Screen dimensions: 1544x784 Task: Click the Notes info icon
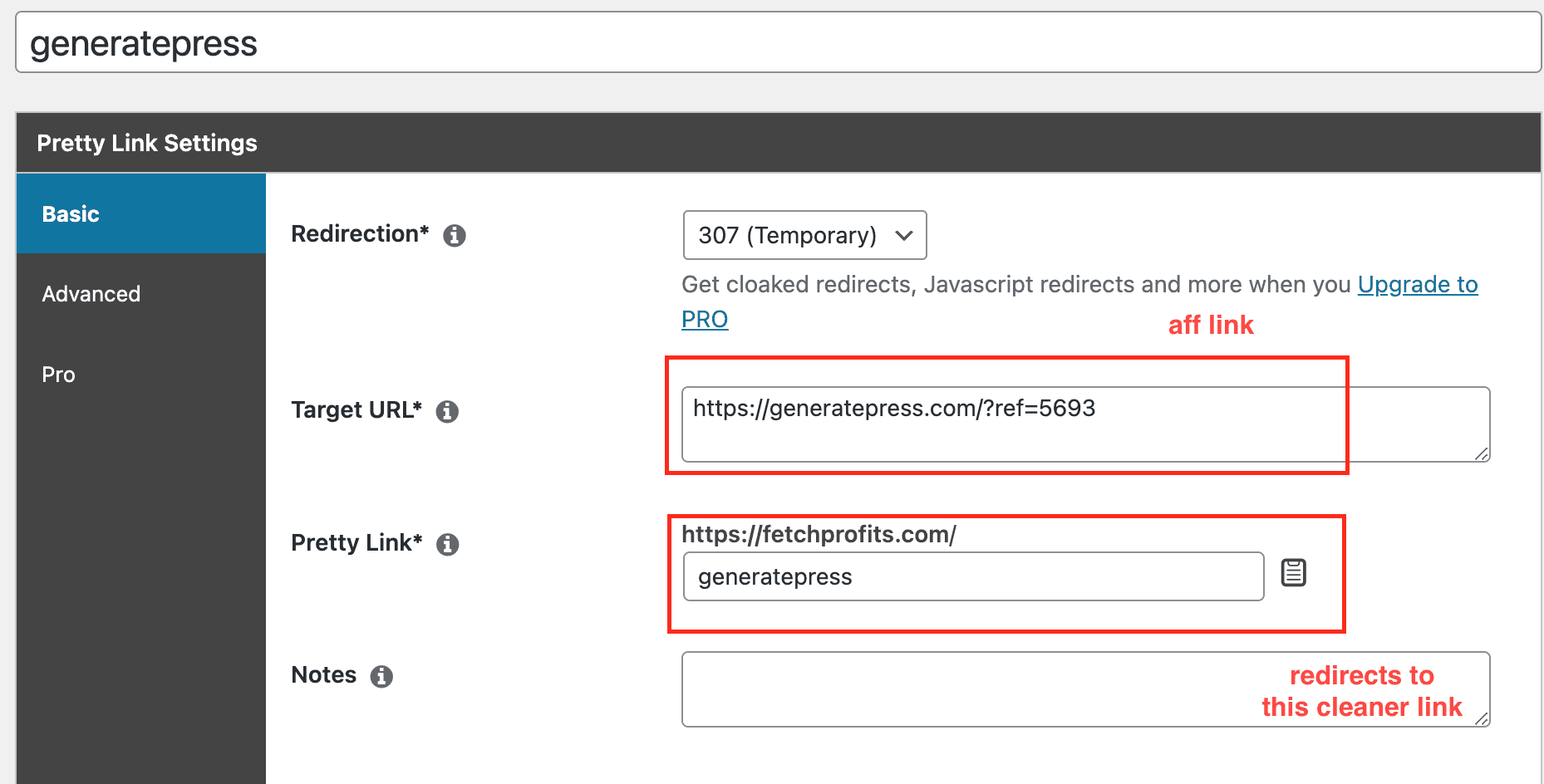(381, 676)
